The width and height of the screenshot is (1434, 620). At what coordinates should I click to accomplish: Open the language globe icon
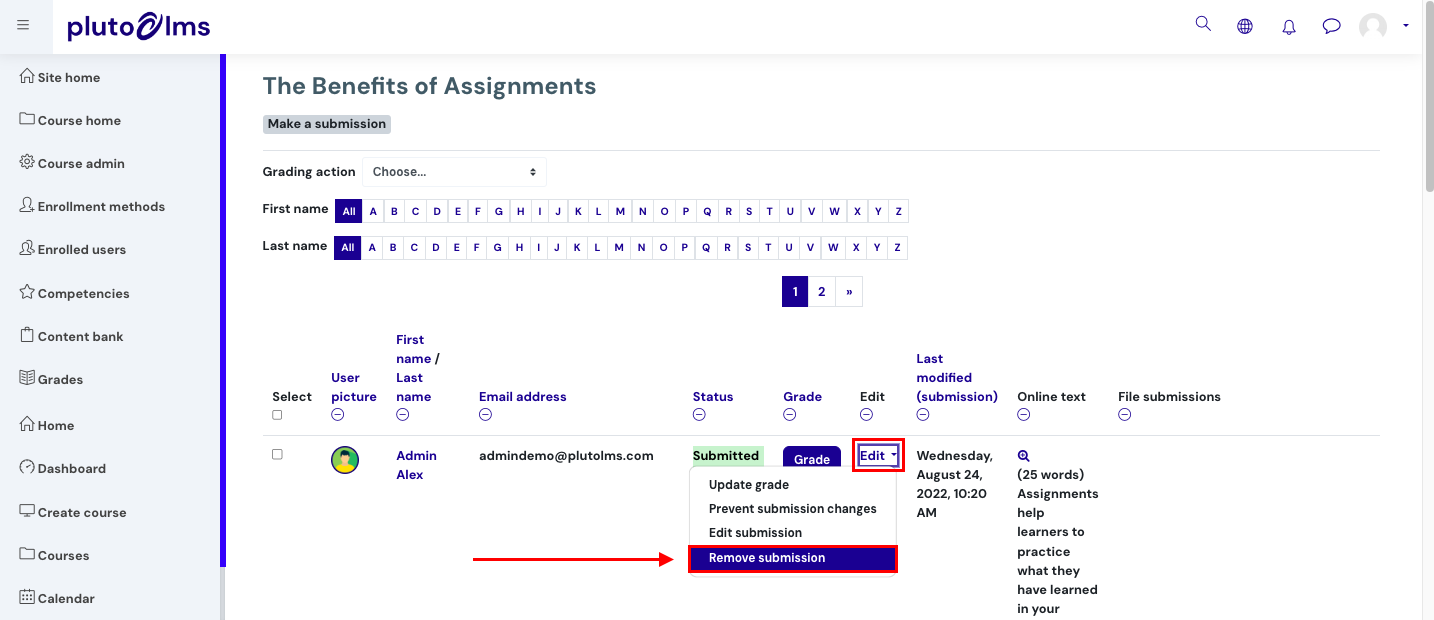pyautogui.click(x=1245, y=27)
